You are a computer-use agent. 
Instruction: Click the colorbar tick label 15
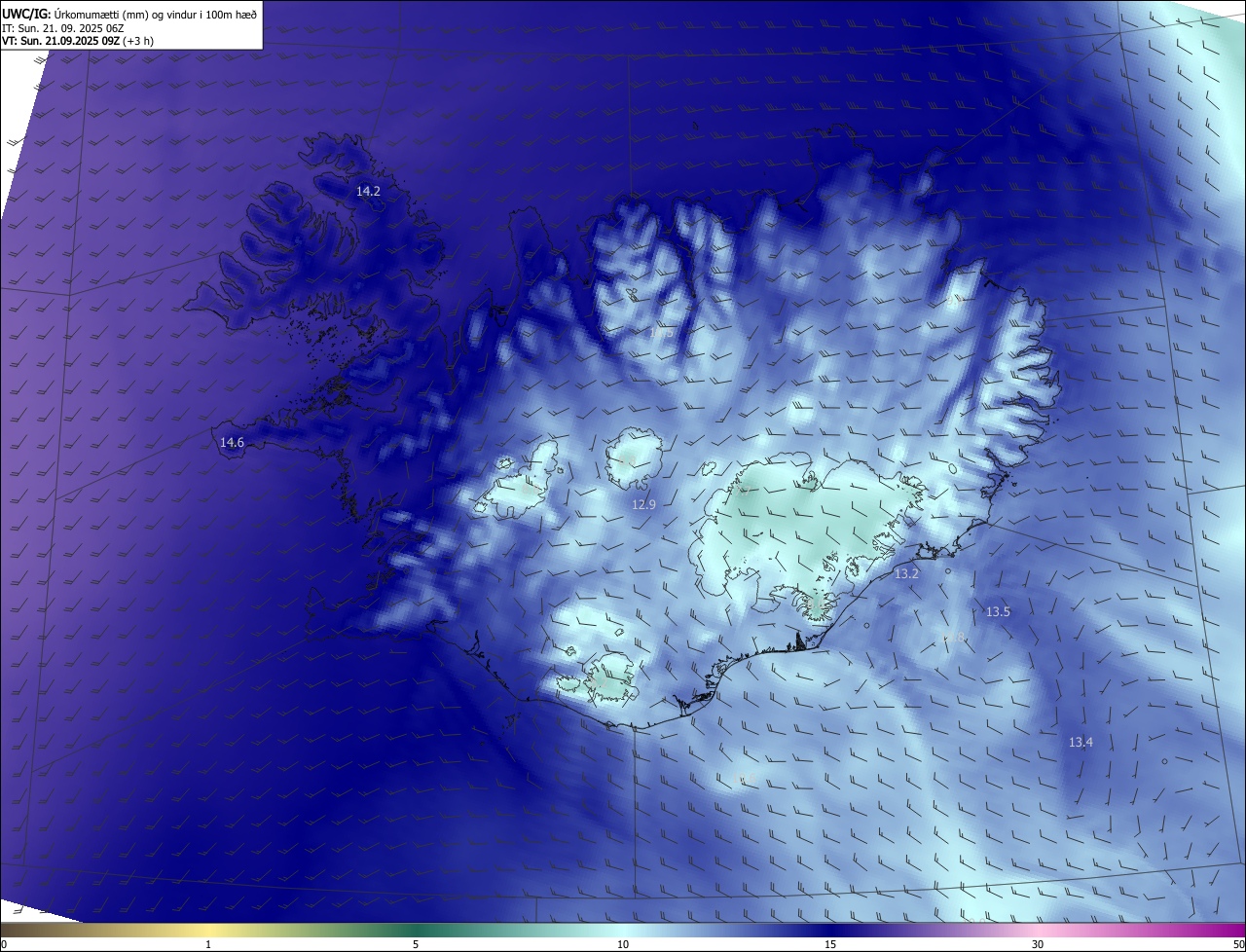(830, 944)
